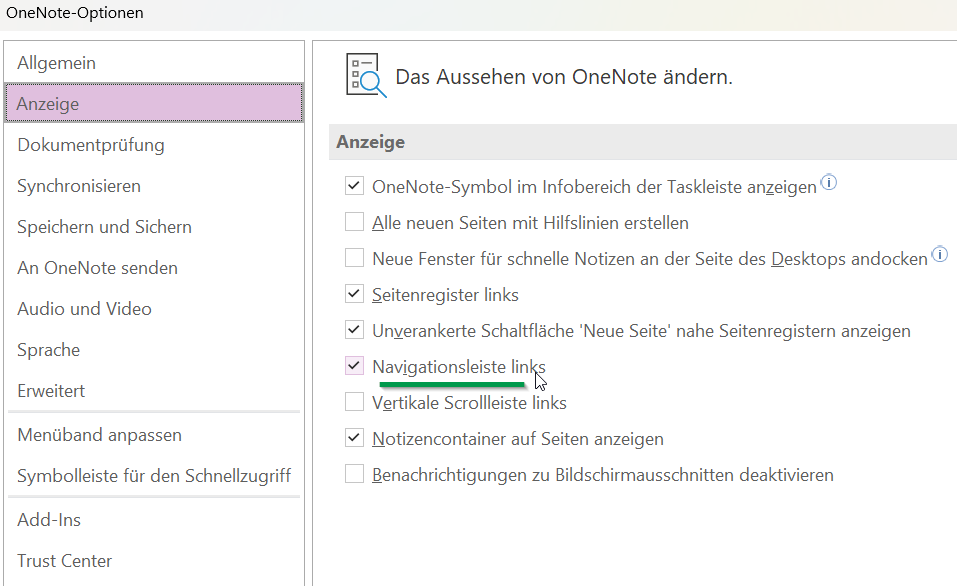The width and height of the screenshot is (957, 586).
Task: Uncheck Navigationsleiste links checkbox
Action: tap(354, 366)
